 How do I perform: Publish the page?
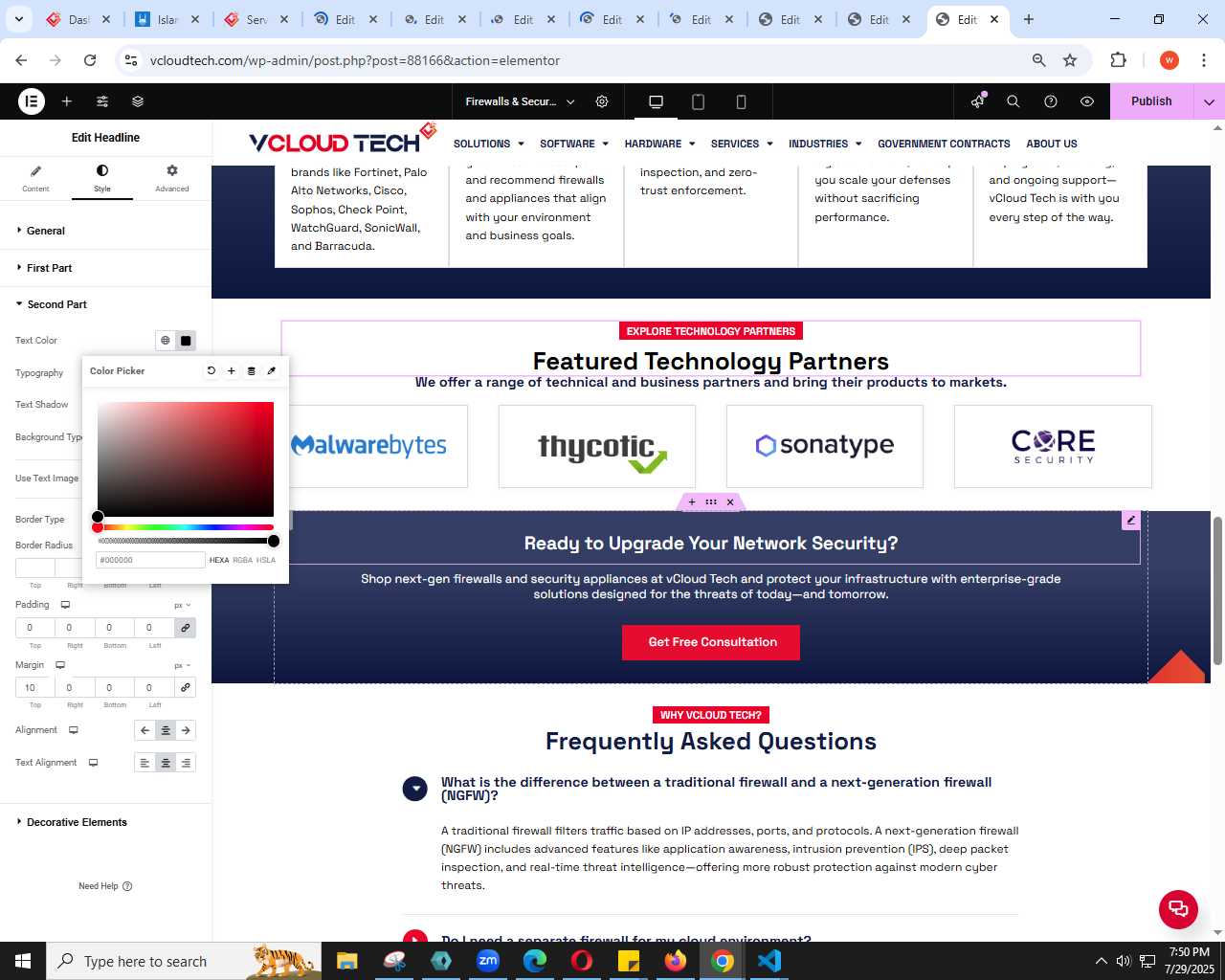coord(1151,101)
